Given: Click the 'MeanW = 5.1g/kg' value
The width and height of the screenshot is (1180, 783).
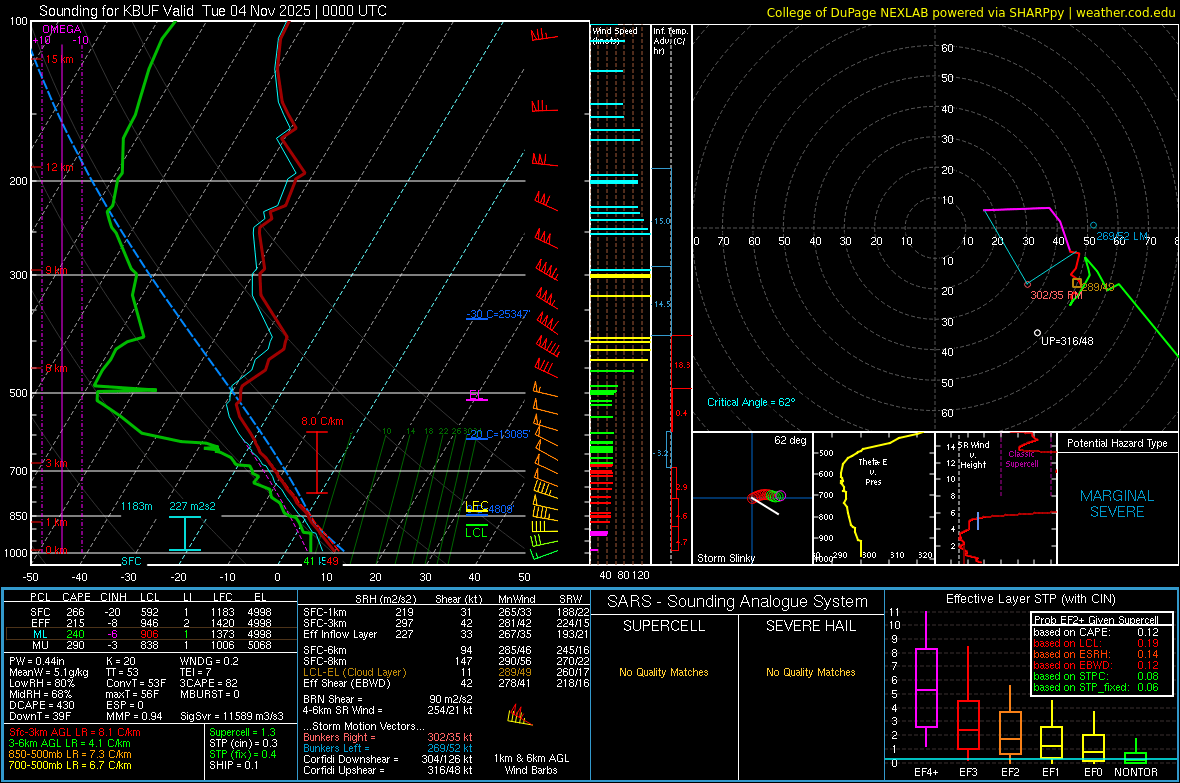Looking at the screenshot, I should click(x=49, y=672).
